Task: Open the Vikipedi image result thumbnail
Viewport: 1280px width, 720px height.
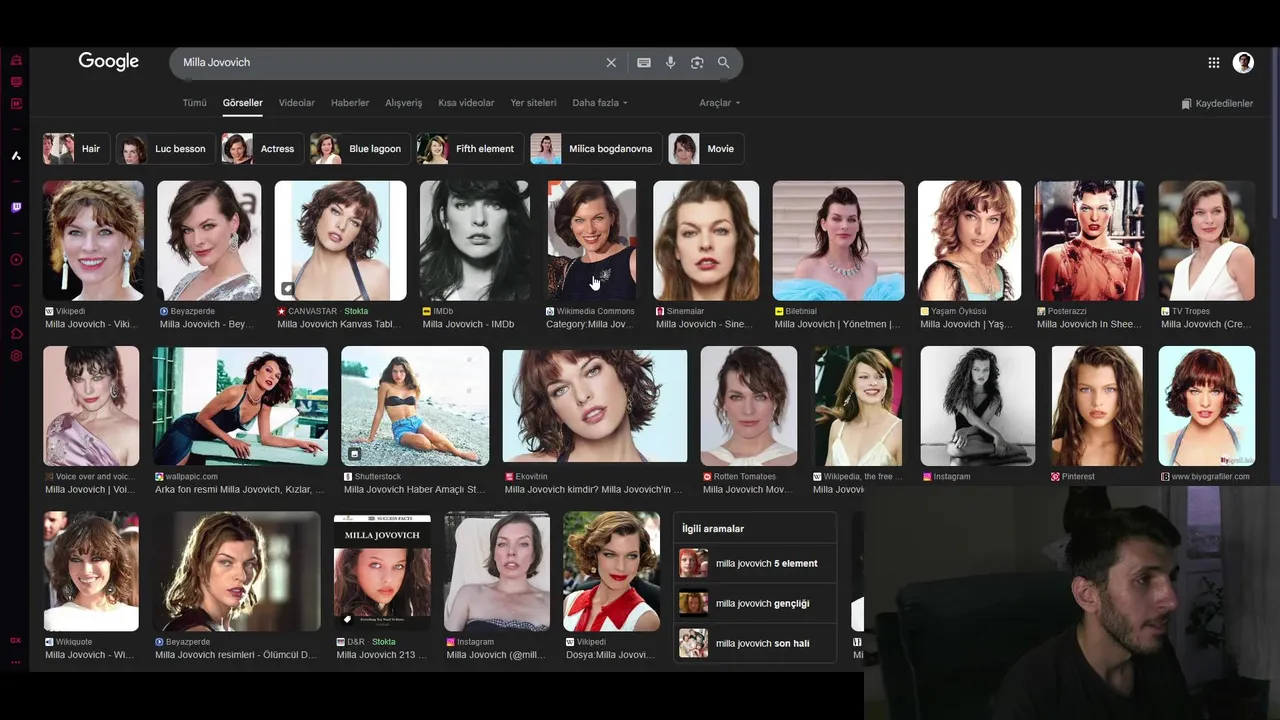Action: tap(93, 241)
